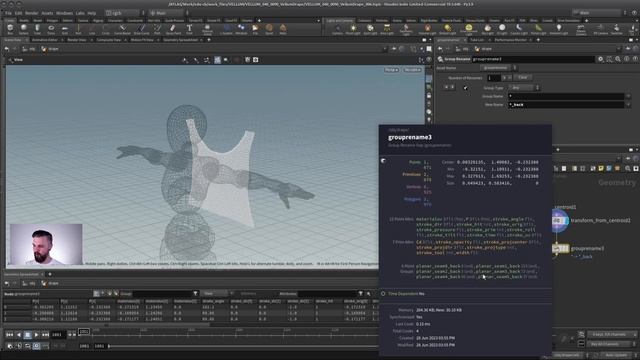Click the Number of Renames field
This screenshot has height=360, width=640.
(493, 78)
